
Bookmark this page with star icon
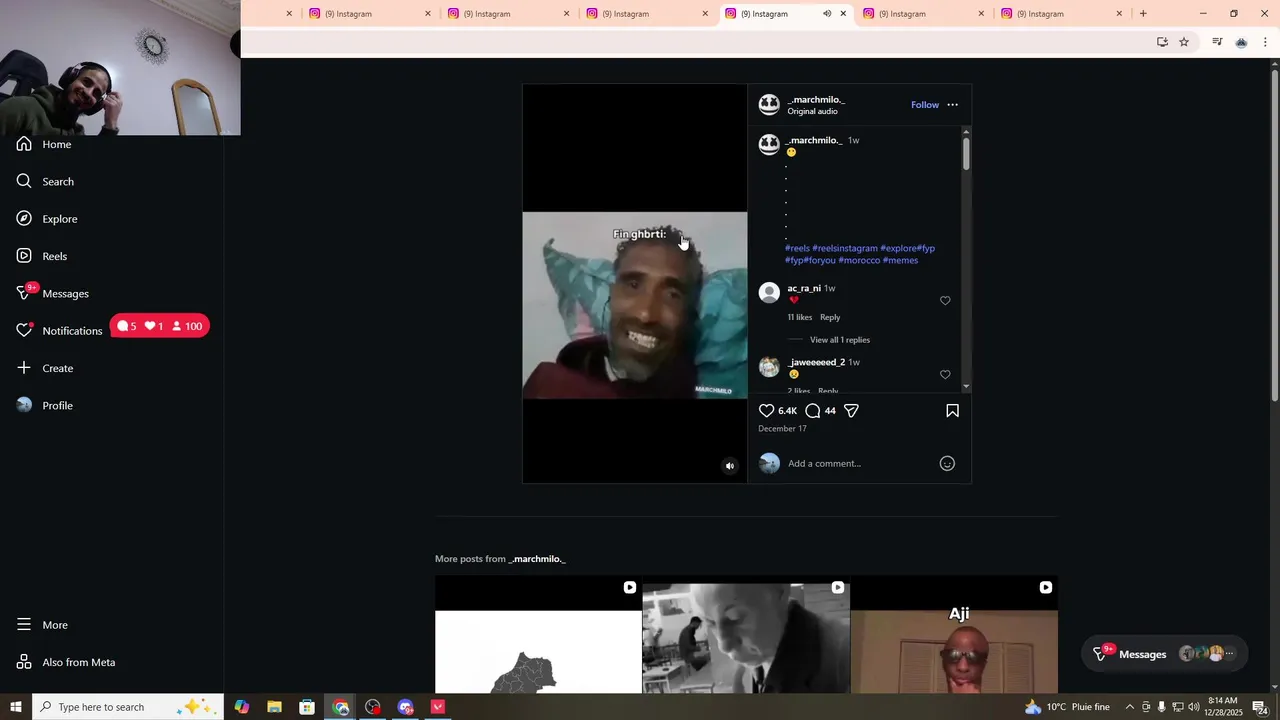[x=1184, y=42]
